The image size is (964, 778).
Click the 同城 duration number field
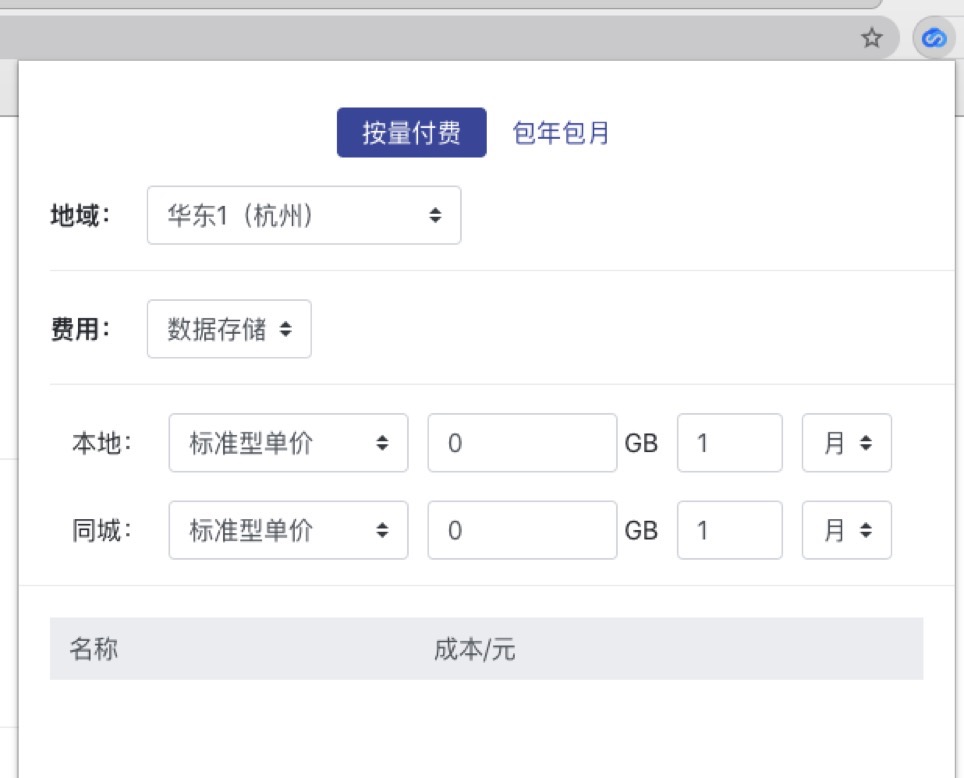coord(730,530)
